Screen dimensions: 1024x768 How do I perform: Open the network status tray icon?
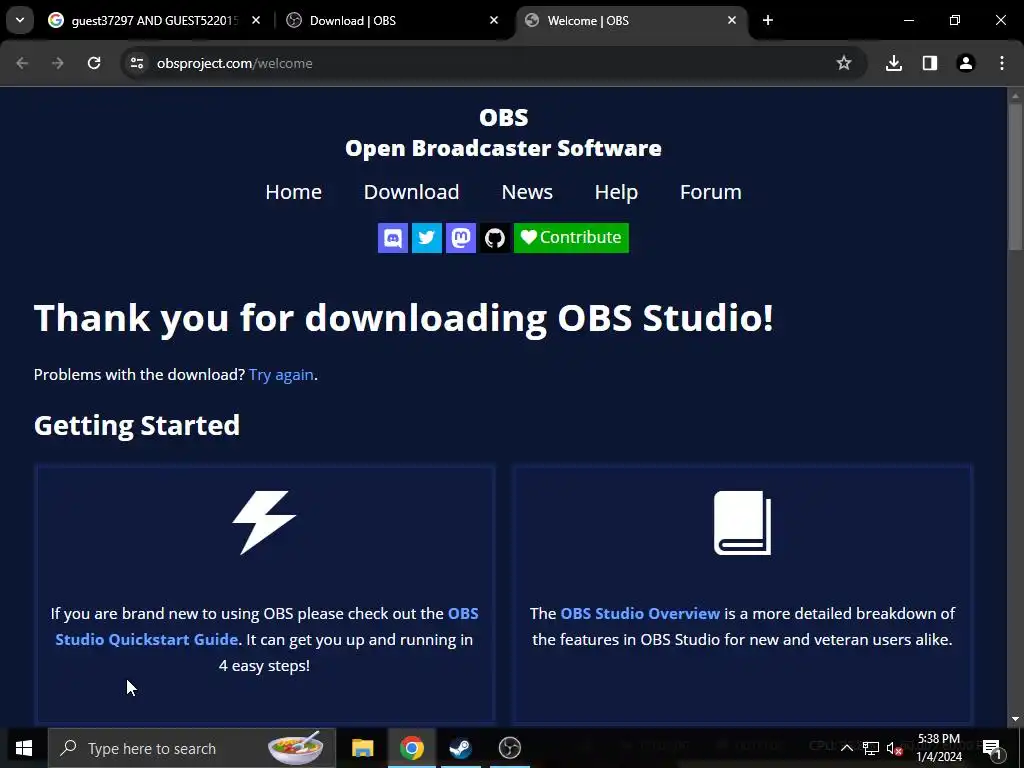[871, 748]
